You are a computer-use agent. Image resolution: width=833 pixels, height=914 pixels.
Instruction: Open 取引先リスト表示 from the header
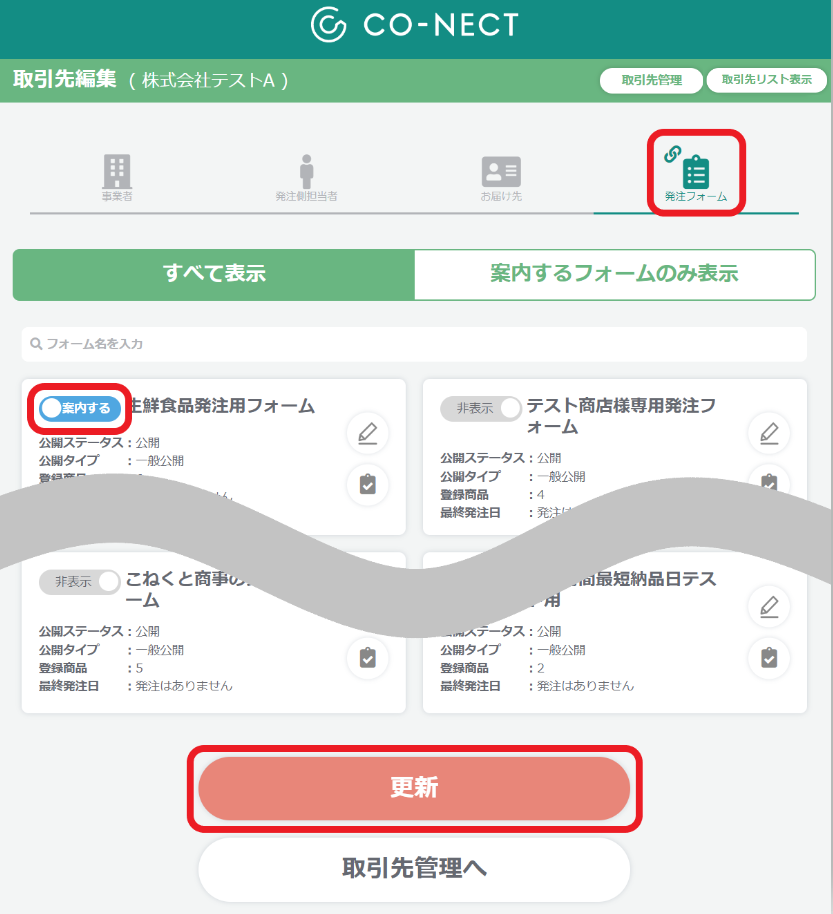coord(767,80)
